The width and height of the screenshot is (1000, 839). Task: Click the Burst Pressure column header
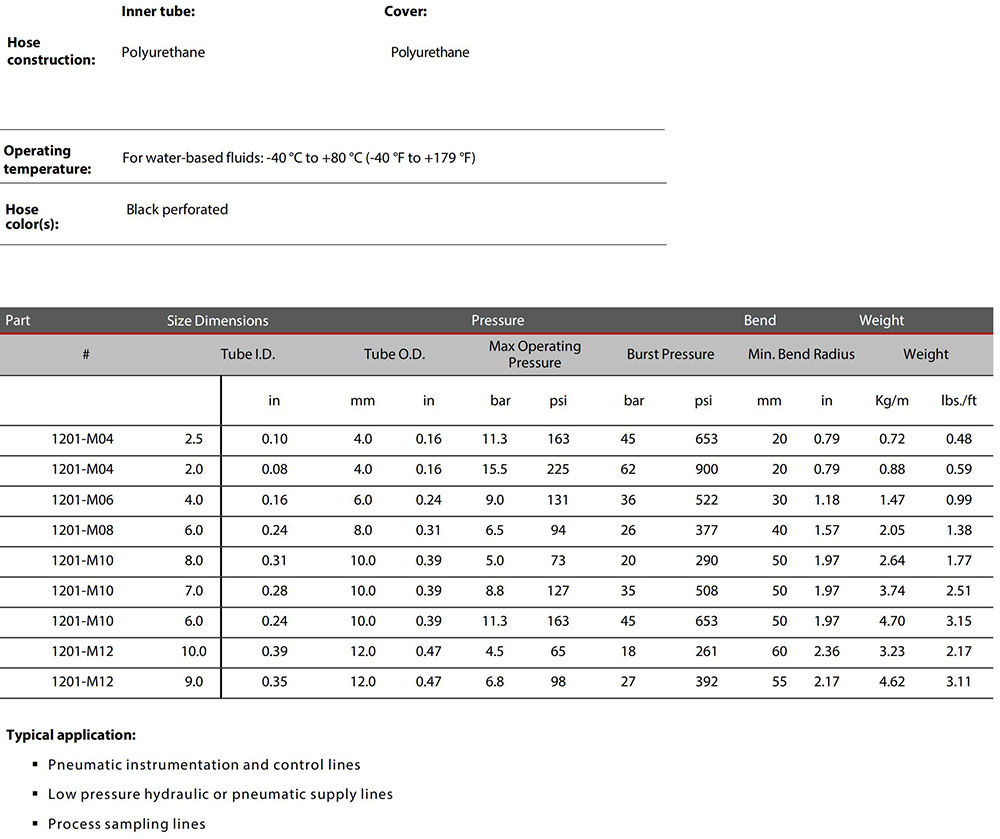tap(670, 354)
